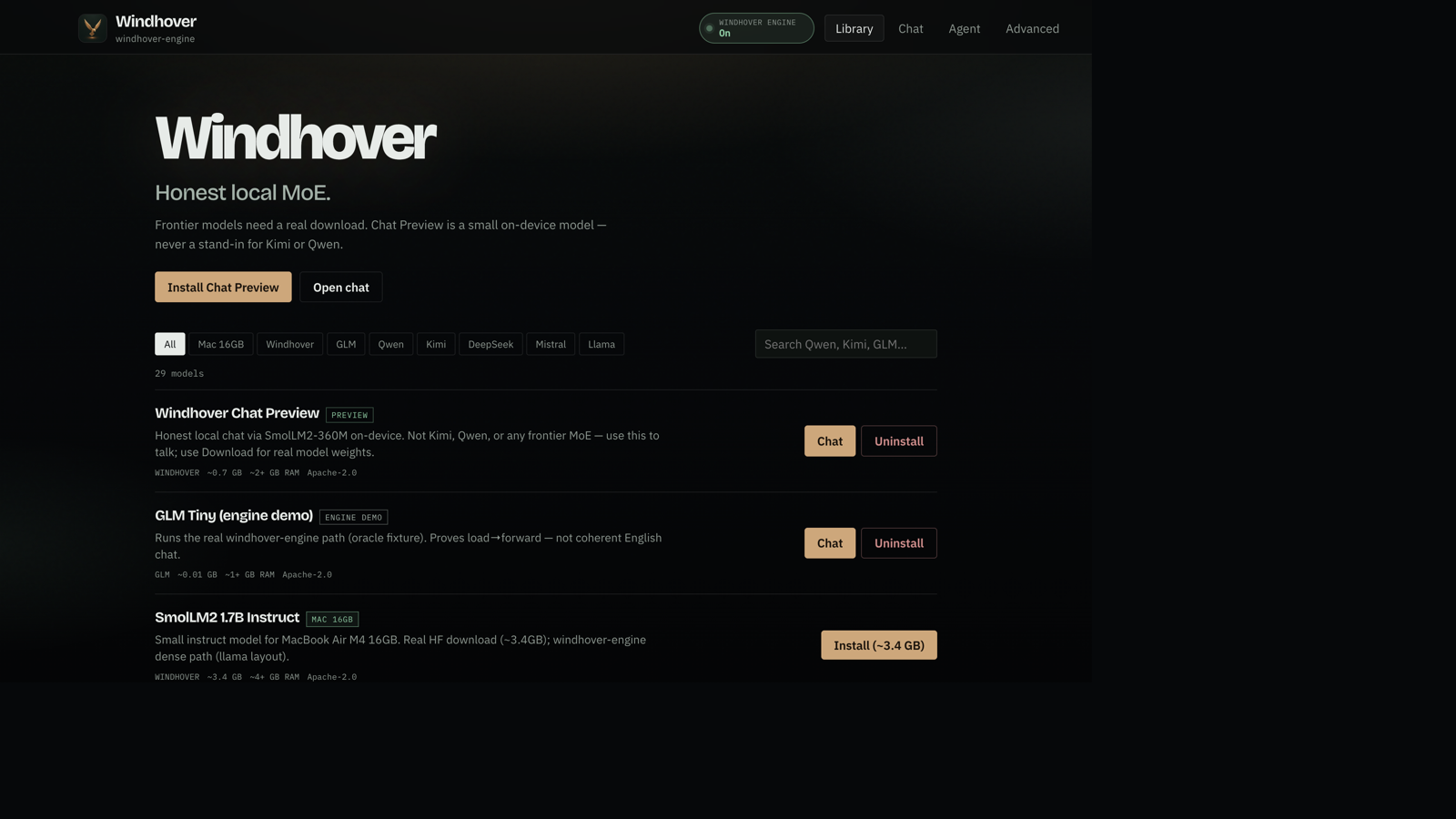Uninstall GLM Tiny engine demo
The image size is (1456, 819).
tap(899, 543)
